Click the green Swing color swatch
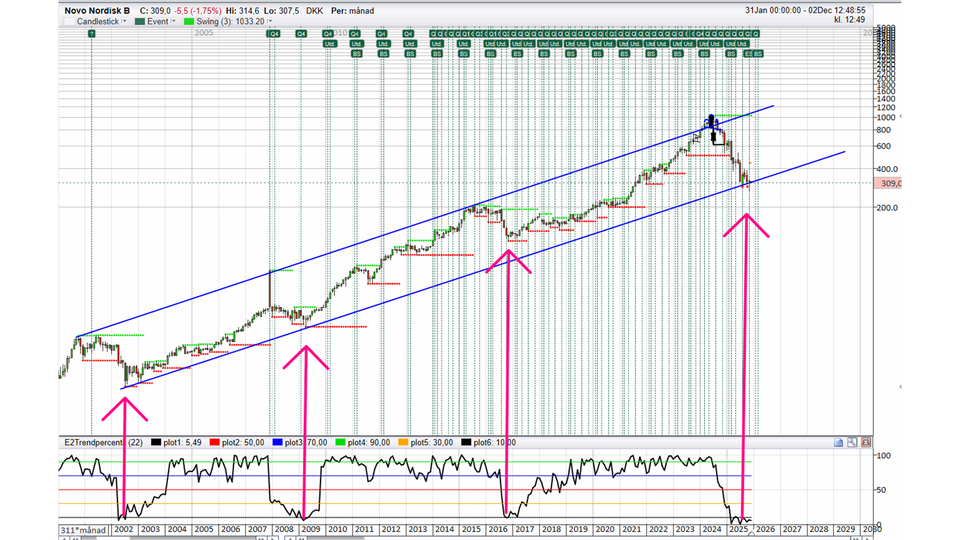 pos(192,20)
